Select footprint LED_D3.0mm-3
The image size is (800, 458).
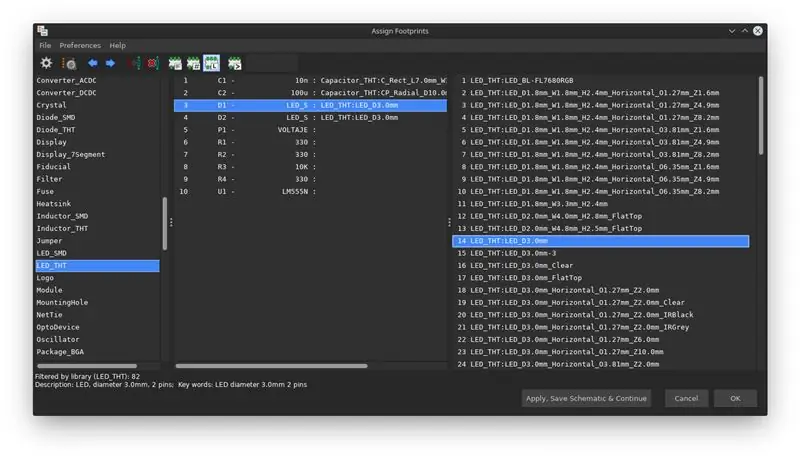[x=601, y=253]
